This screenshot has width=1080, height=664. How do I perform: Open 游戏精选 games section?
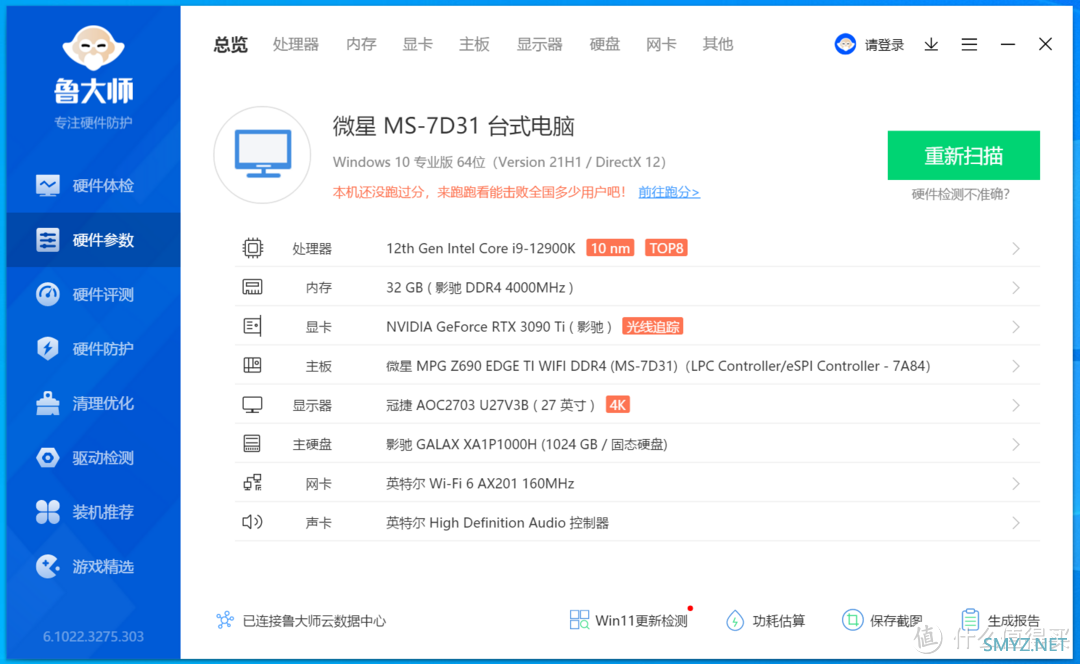point(94,566)
